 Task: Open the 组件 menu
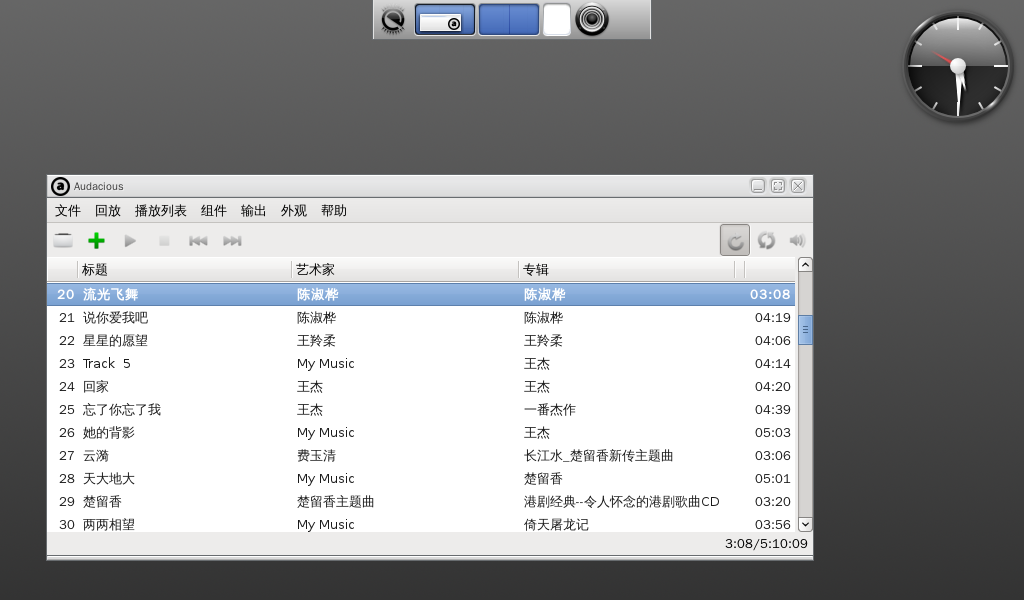click(x=214, y=210)
